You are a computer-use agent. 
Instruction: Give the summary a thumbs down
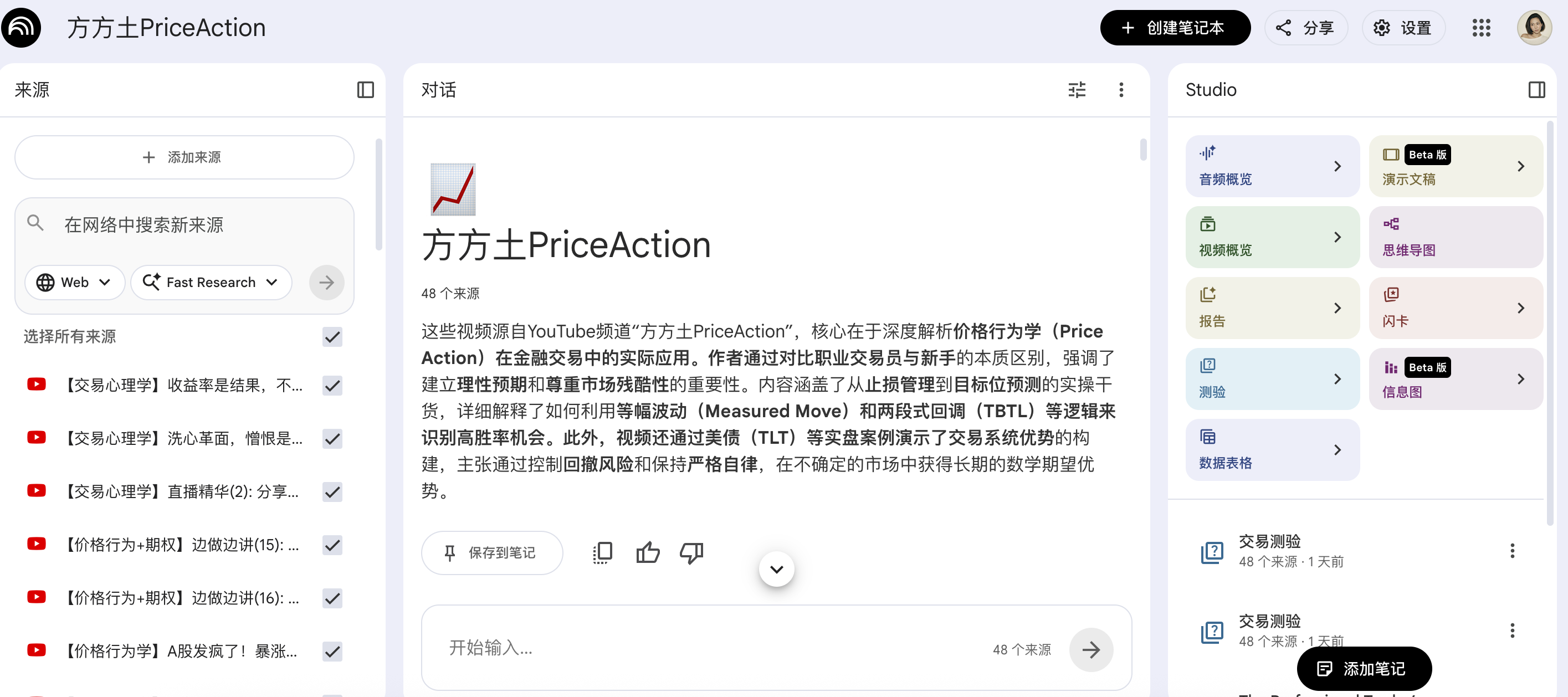[x=691, y=553]
